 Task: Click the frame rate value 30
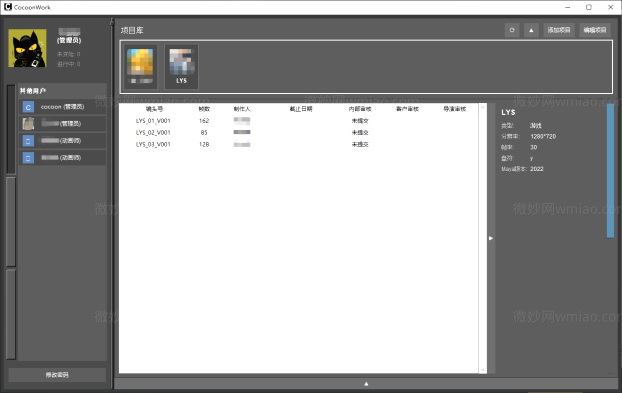534,147
